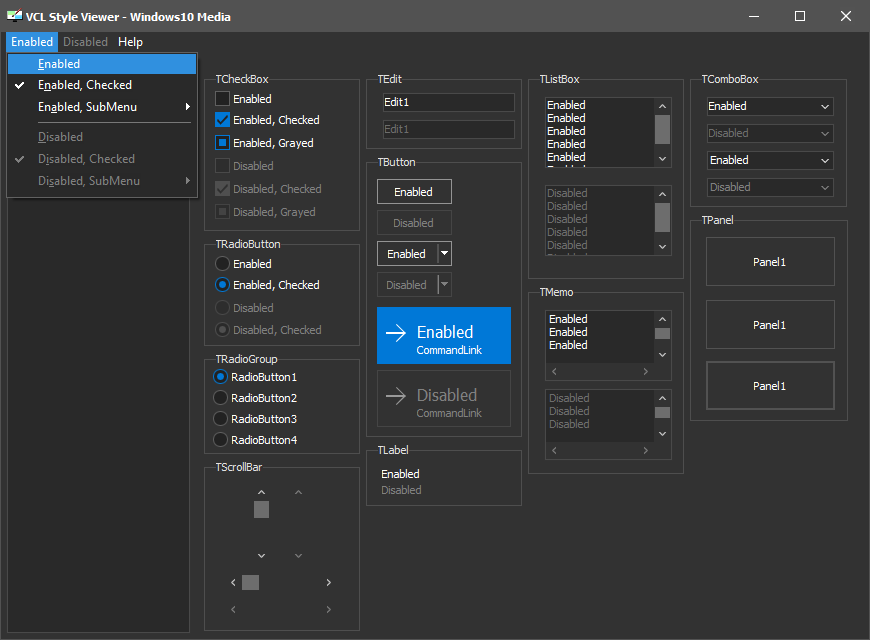
Task: Click the submenu arrow beside 'Enabled, SubMenu'
Action: click(x=188, y=107)
